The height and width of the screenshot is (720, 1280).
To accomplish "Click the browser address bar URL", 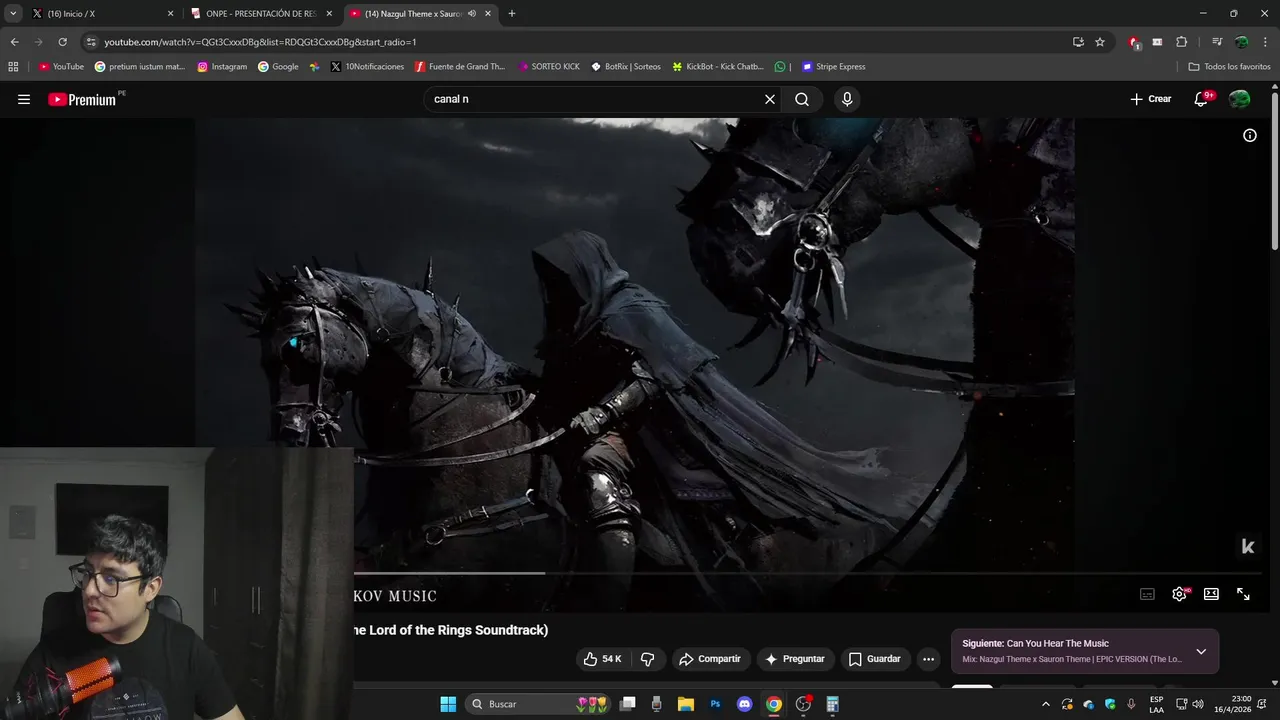I will coord(260,42).
